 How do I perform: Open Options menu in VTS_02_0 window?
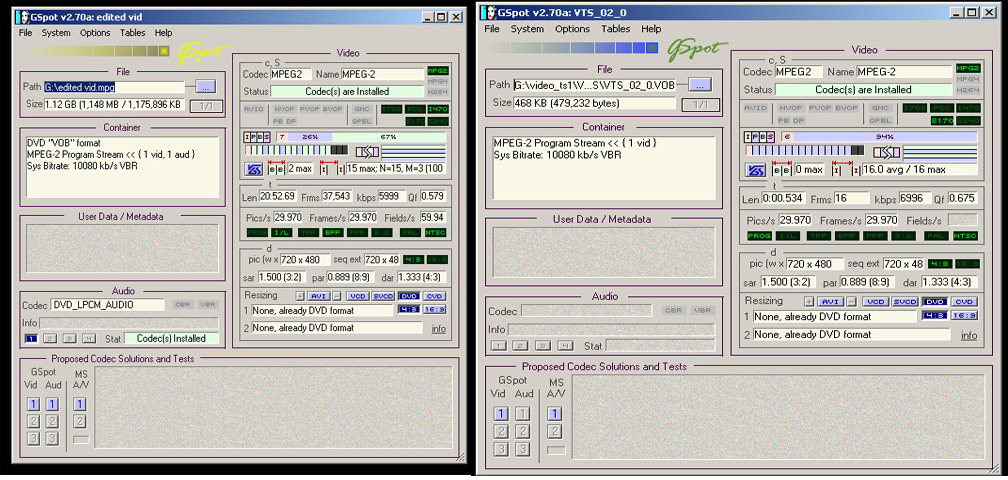pos(572,29)
